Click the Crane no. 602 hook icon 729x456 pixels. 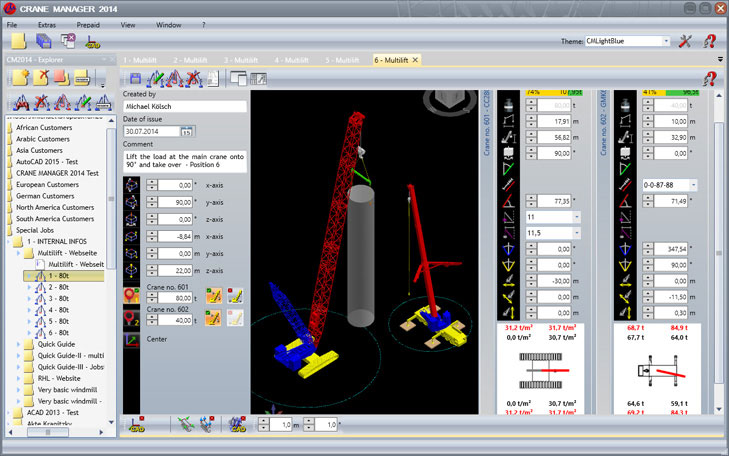[132, 318]
